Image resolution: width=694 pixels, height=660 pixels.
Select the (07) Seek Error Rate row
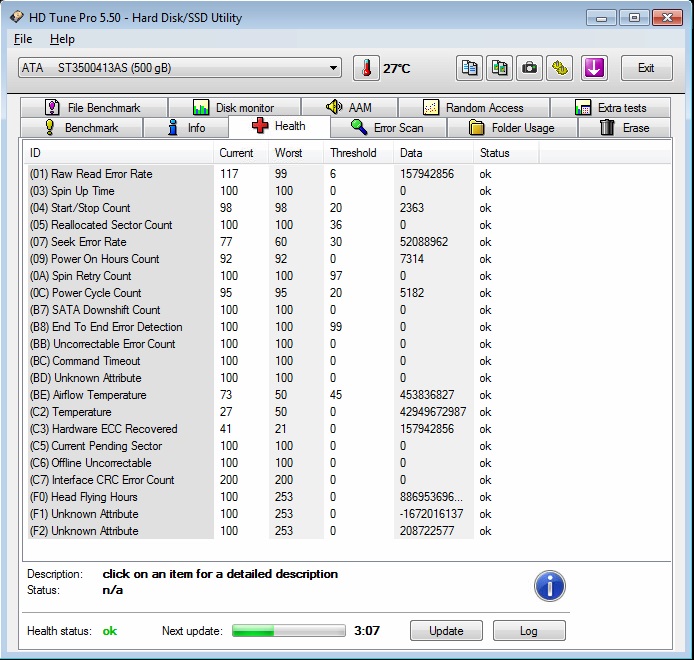point(283,242)
